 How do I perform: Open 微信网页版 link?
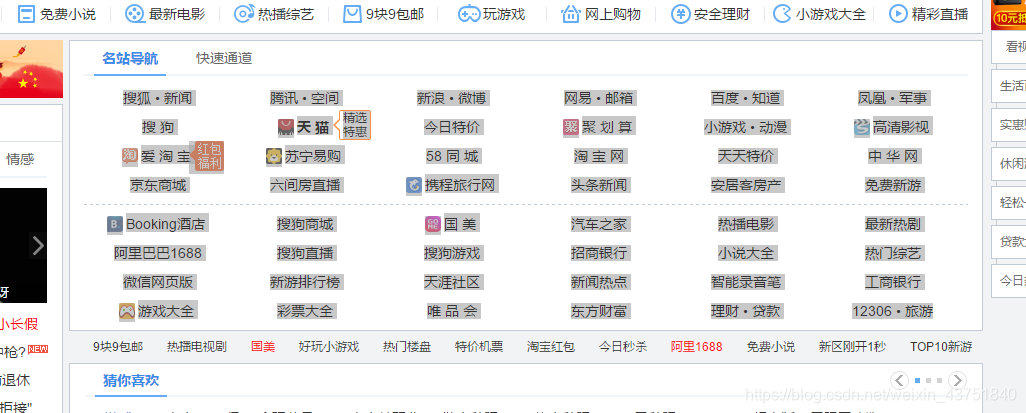tap(158, 282)
